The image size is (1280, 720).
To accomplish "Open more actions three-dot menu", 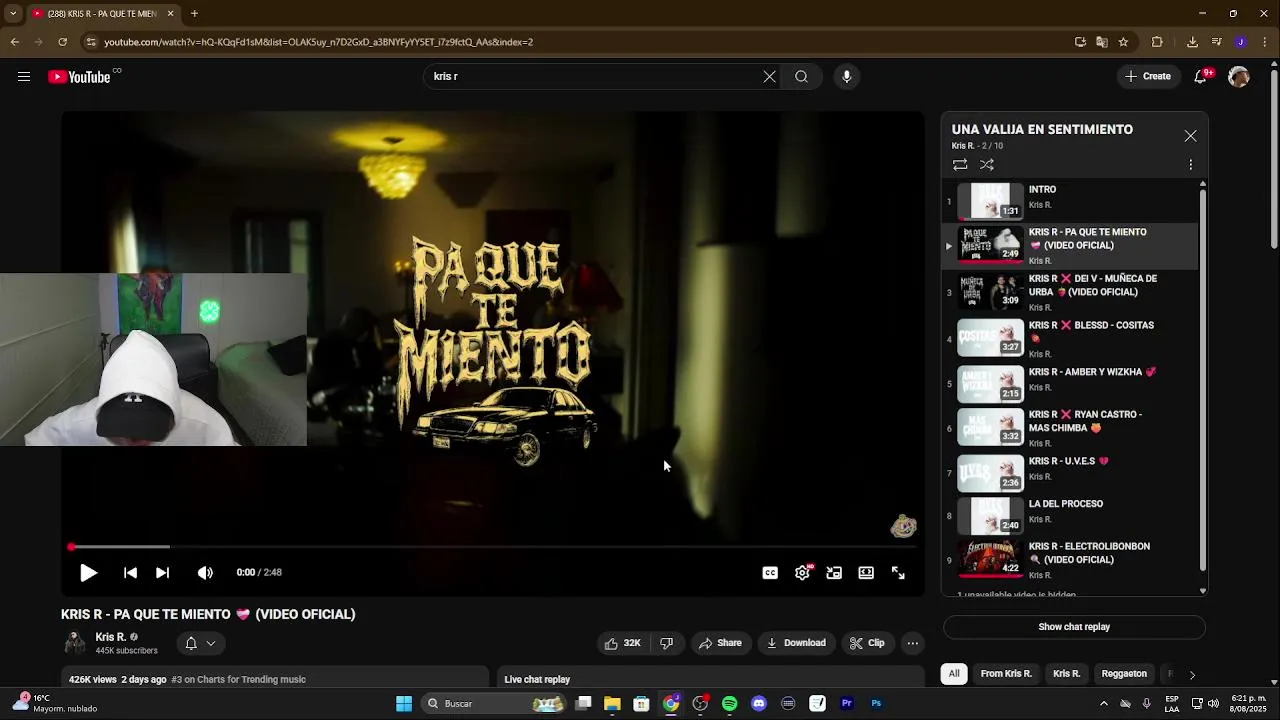I will (912, 643).
